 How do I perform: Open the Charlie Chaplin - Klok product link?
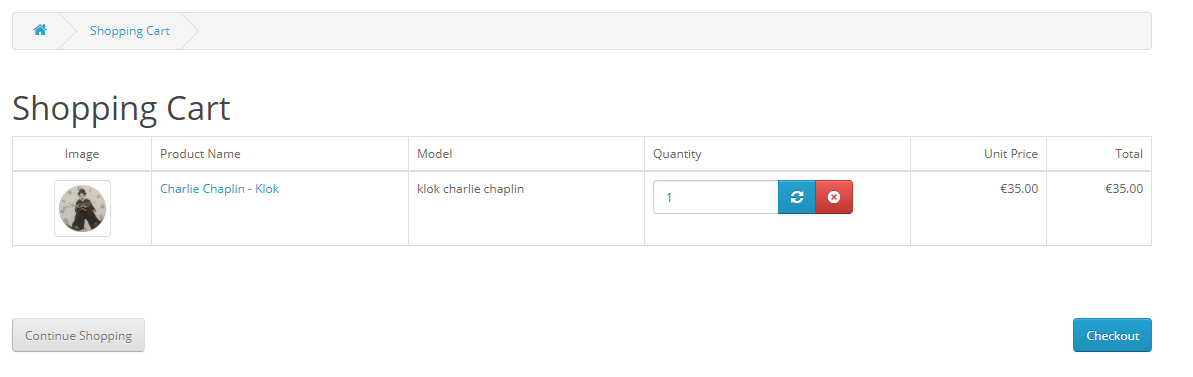(x=219, y=188)
